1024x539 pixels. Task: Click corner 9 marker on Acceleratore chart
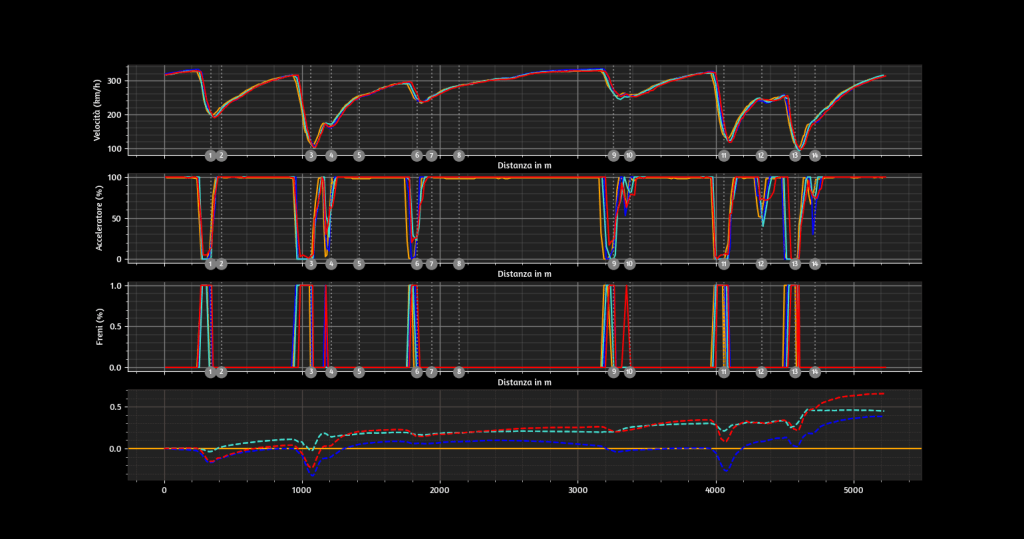(x=614, y=264)
